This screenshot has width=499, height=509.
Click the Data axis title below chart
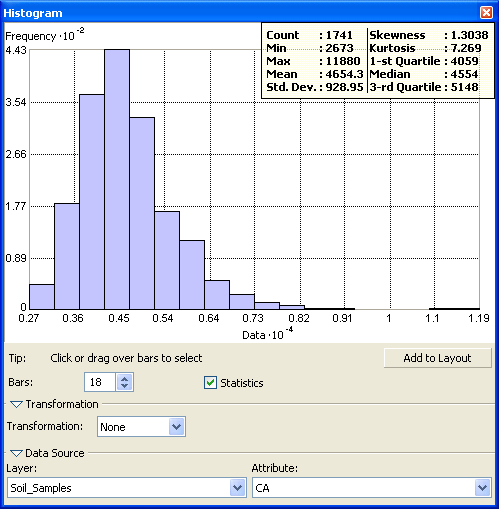268,333
